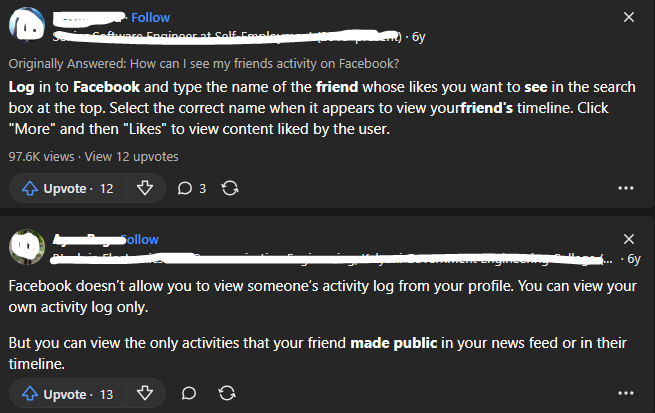Viewport: 655px width, 413px height.
Task: Follow the second answer's author
Action: pos(140,240)
